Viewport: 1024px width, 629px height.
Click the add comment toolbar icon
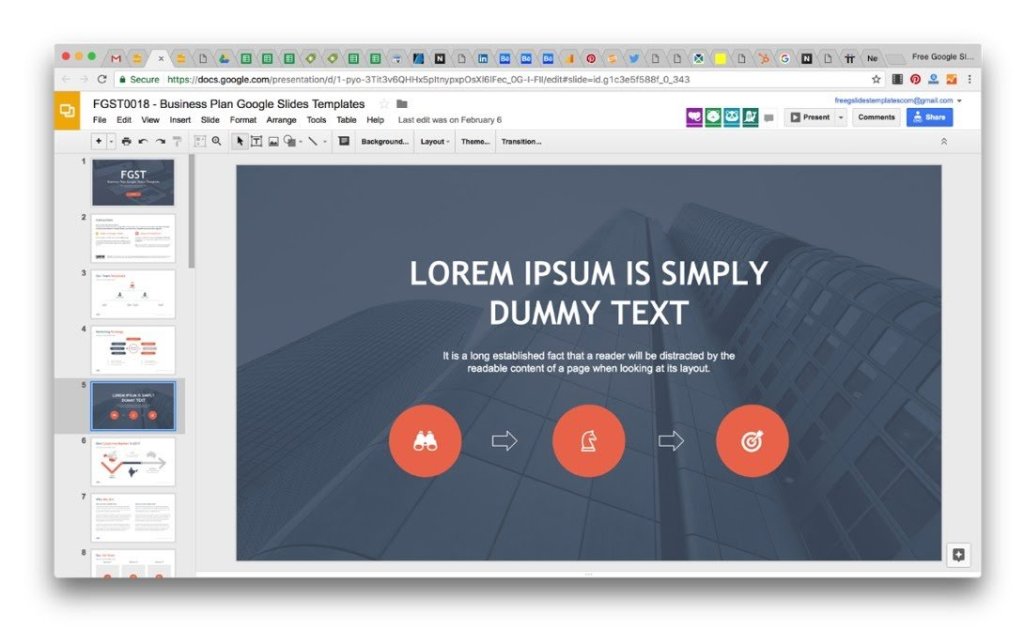(x=343, y=142)
